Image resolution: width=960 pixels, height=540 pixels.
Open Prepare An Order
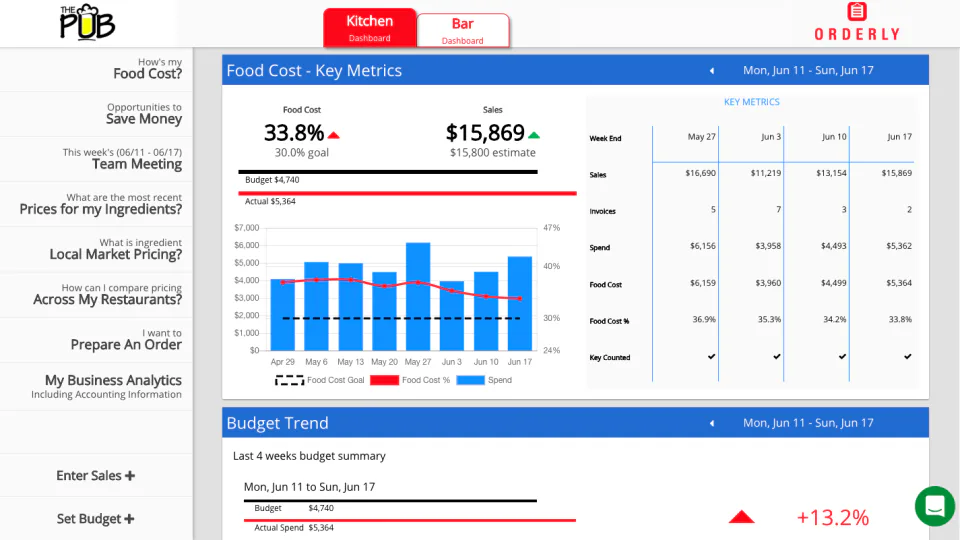pos(96,340)
